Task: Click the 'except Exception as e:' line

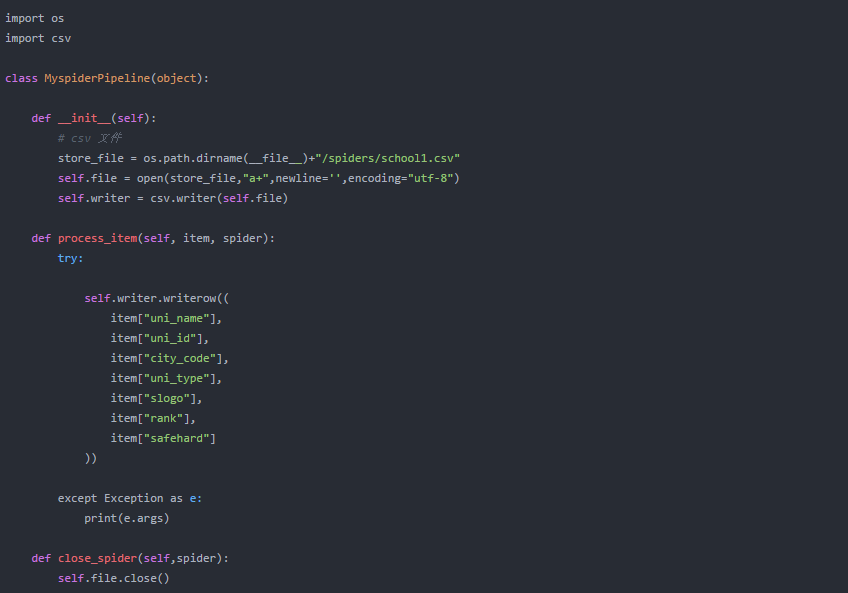Action: click(130, 499)
